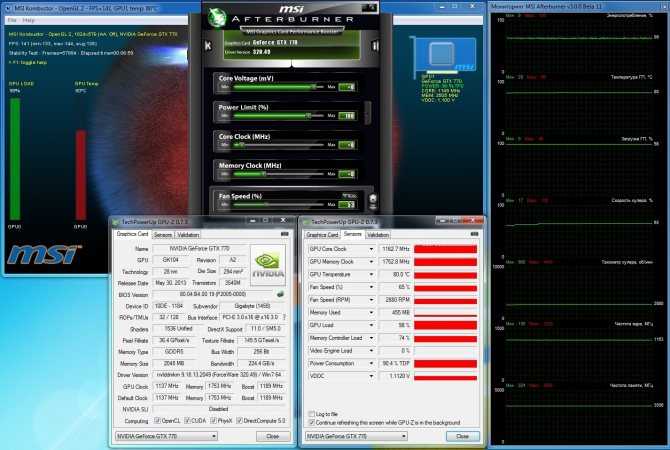Open Memory Used sensor dropdown
Viewport: 670px width, 450px height.
tap(371, 312)
